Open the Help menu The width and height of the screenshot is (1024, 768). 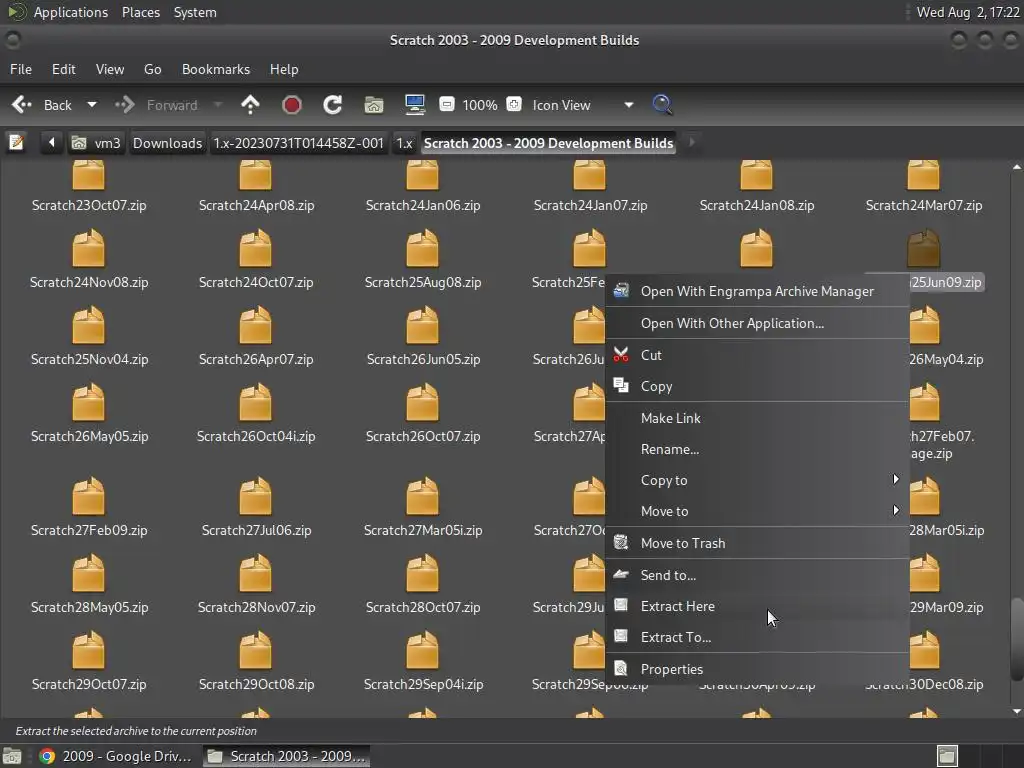point(283,69)
